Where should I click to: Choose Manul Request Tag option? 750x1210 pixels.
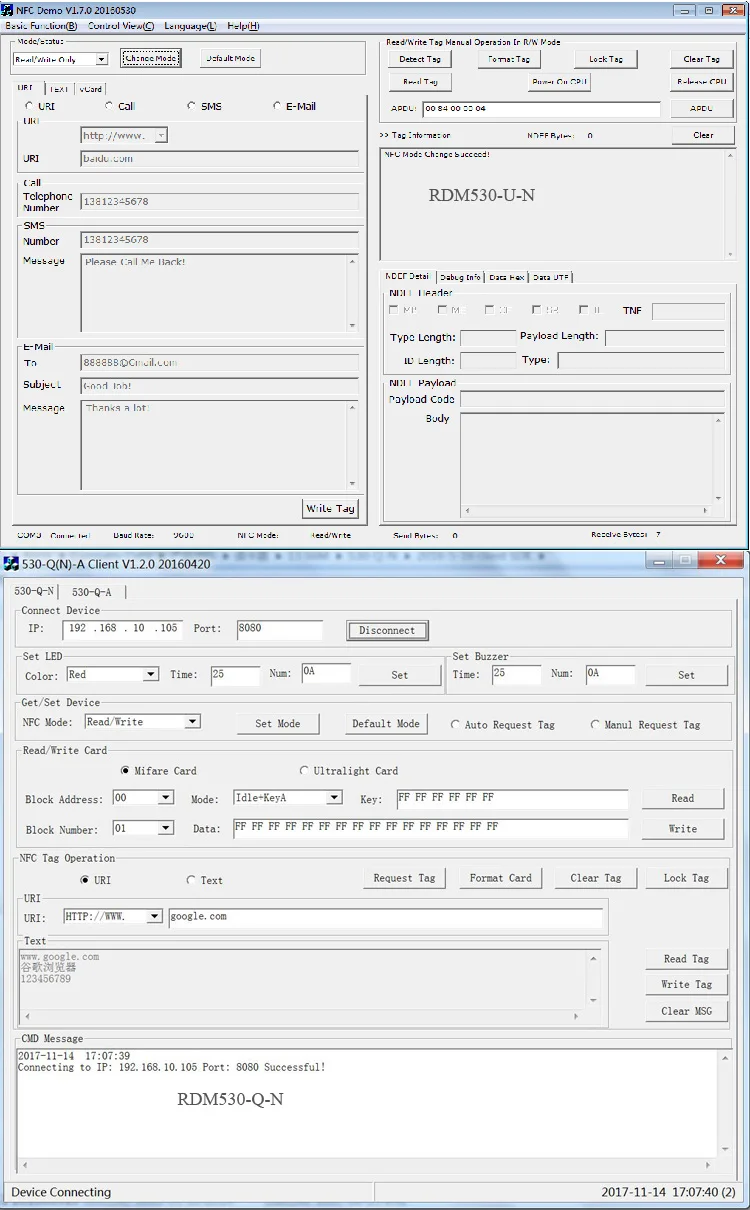tap(596, 725)
